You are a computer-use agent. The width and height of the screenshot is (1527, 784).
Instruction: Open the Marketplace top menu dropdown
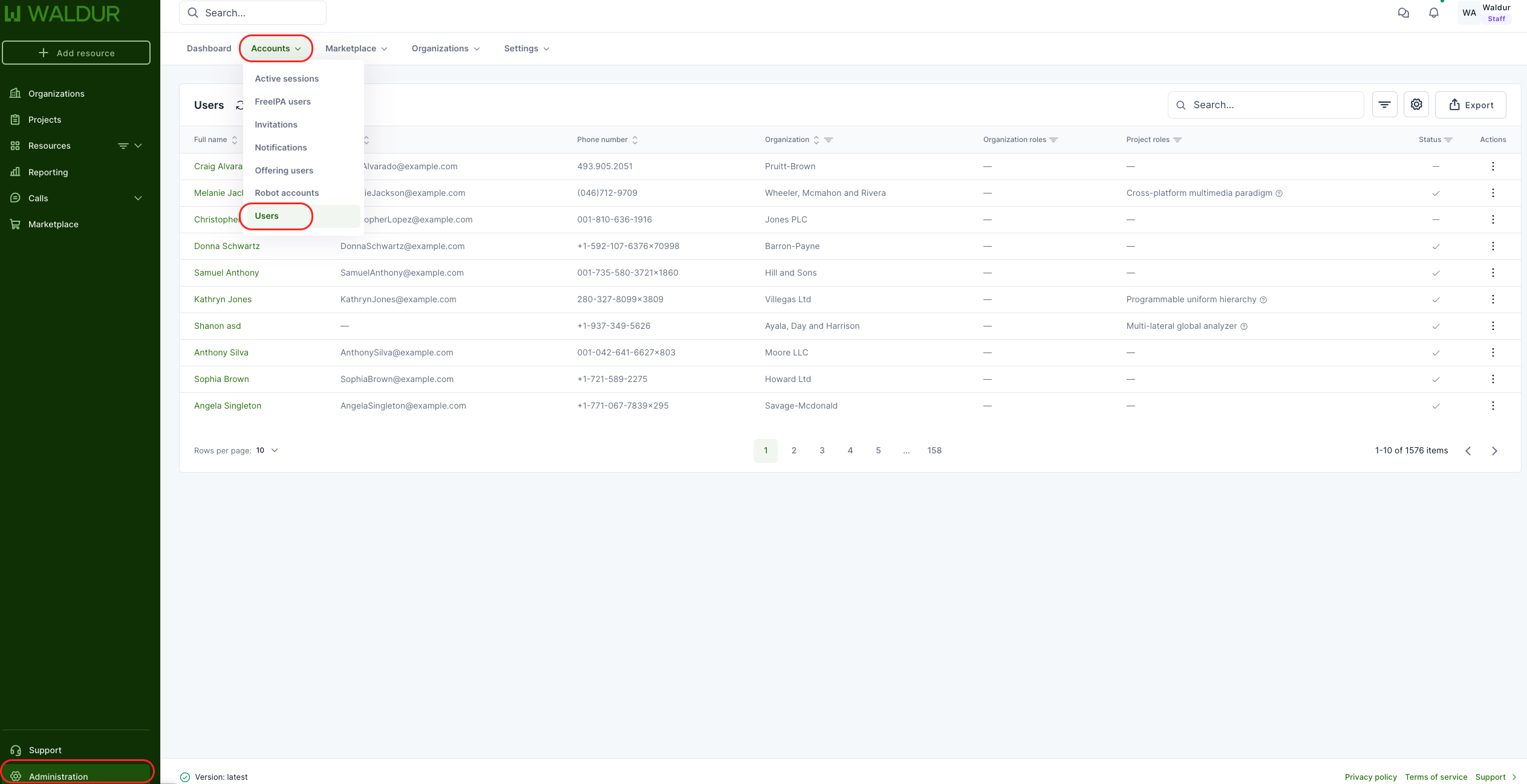(x=356, y=48)
